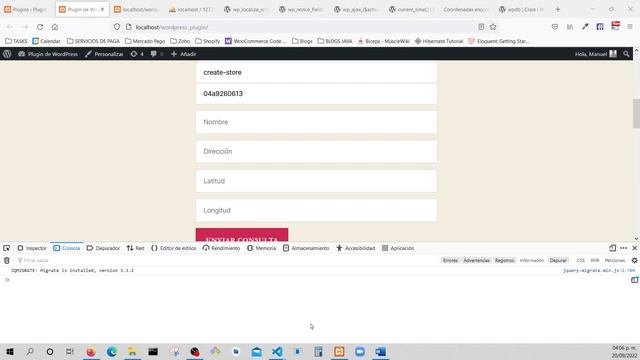Open the SERVICIOS DE PAGA bookmarks folder

pyautogui.click(x=93, y=41)
